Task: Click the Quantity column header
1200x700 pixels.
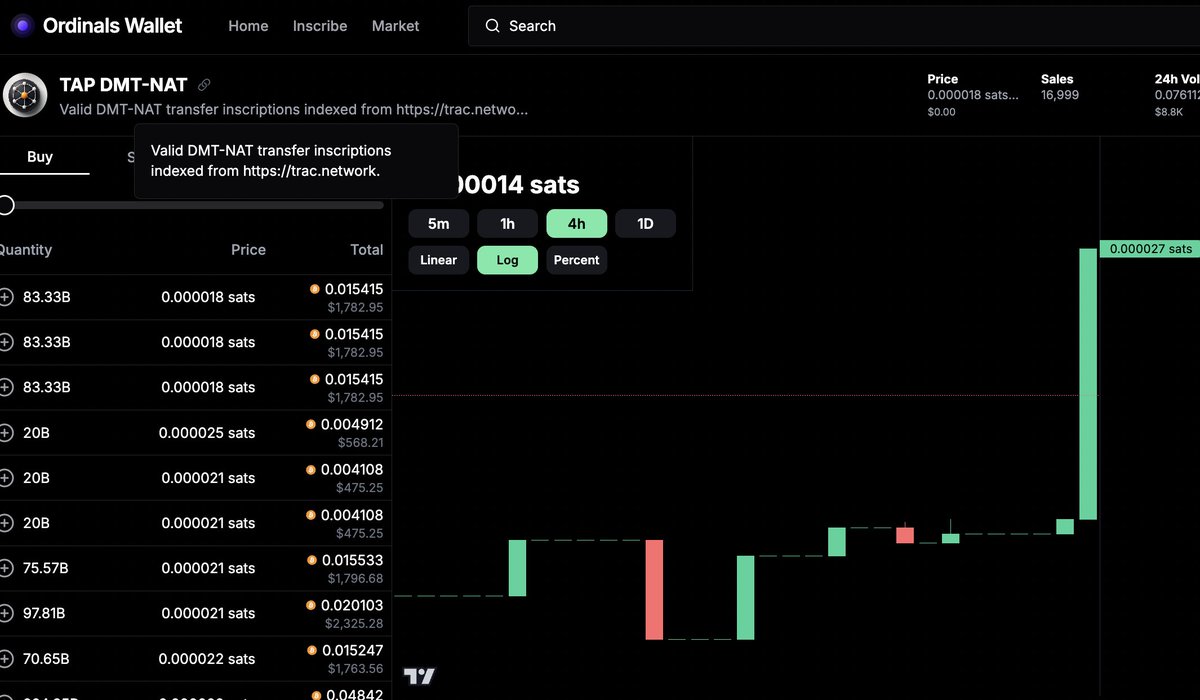Action: (x=26, y=250)
